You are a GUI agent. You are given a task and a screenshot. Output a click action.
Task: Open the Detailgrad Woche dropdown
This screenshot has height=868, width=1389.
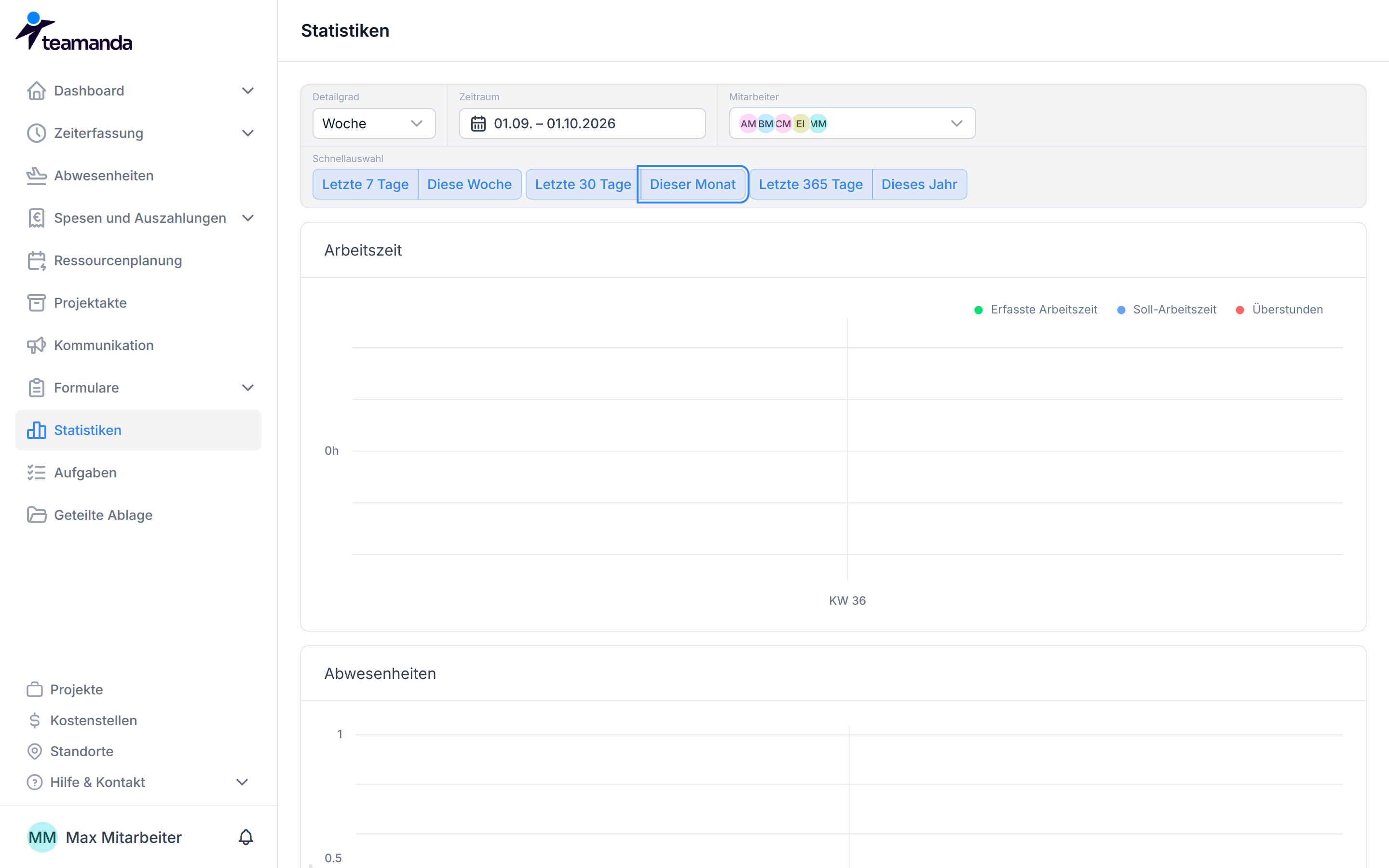point(374,123)
